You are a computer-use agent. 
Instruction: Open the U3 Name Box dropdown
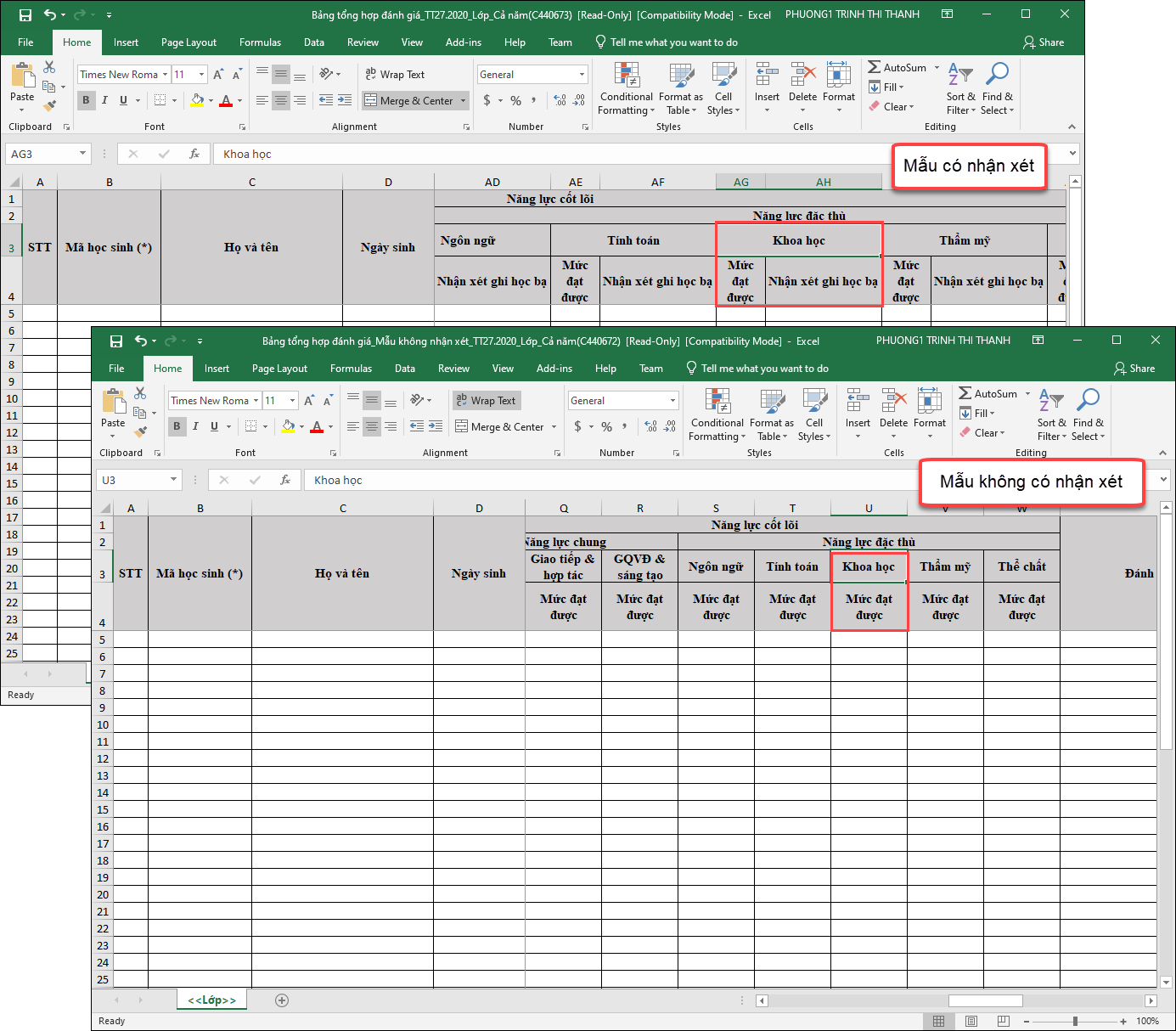coord(173,480)
